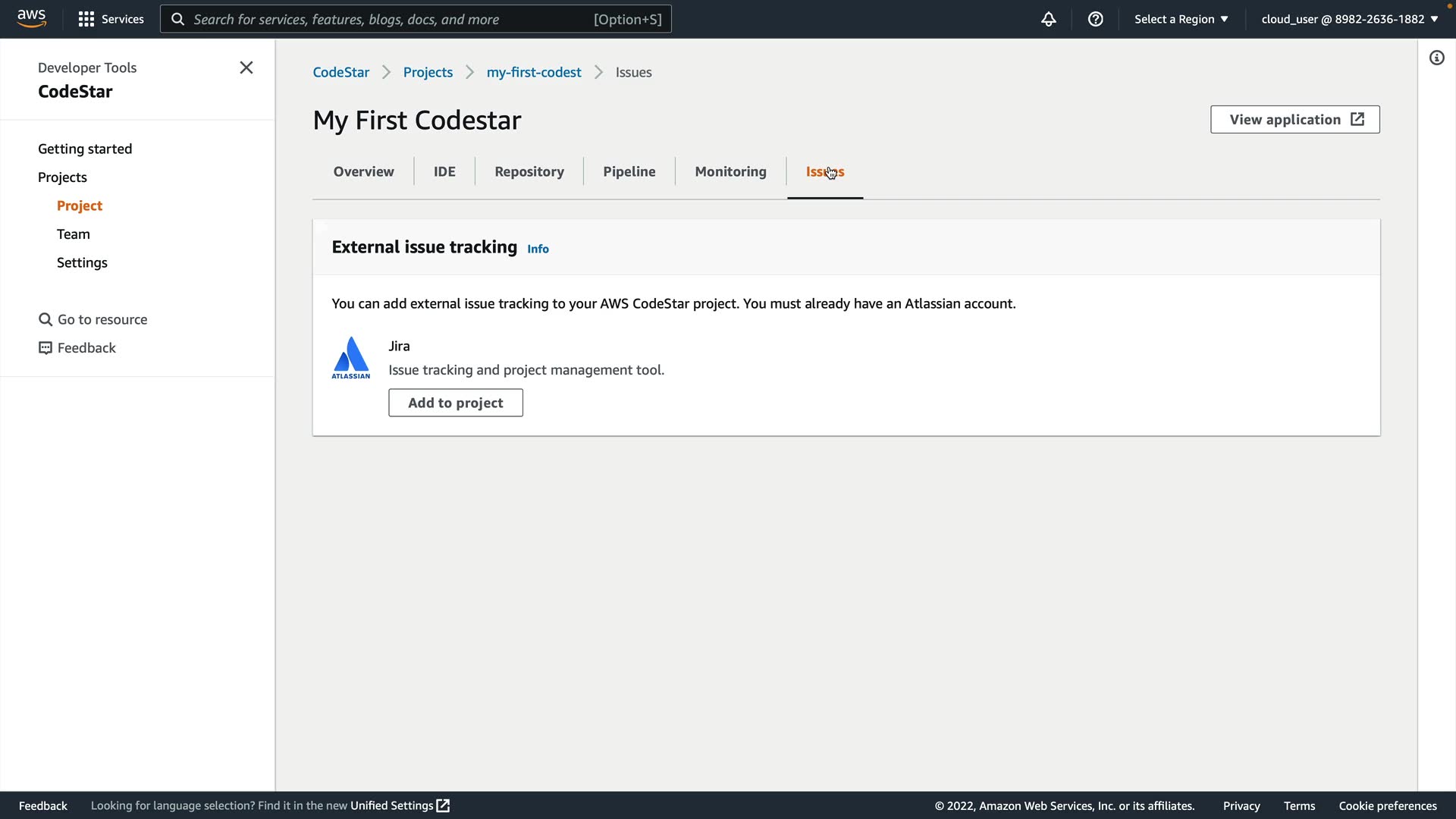Click the my-first-codest breadcrumb link
Screen dimensions: 1456x819
coord(533,72)
